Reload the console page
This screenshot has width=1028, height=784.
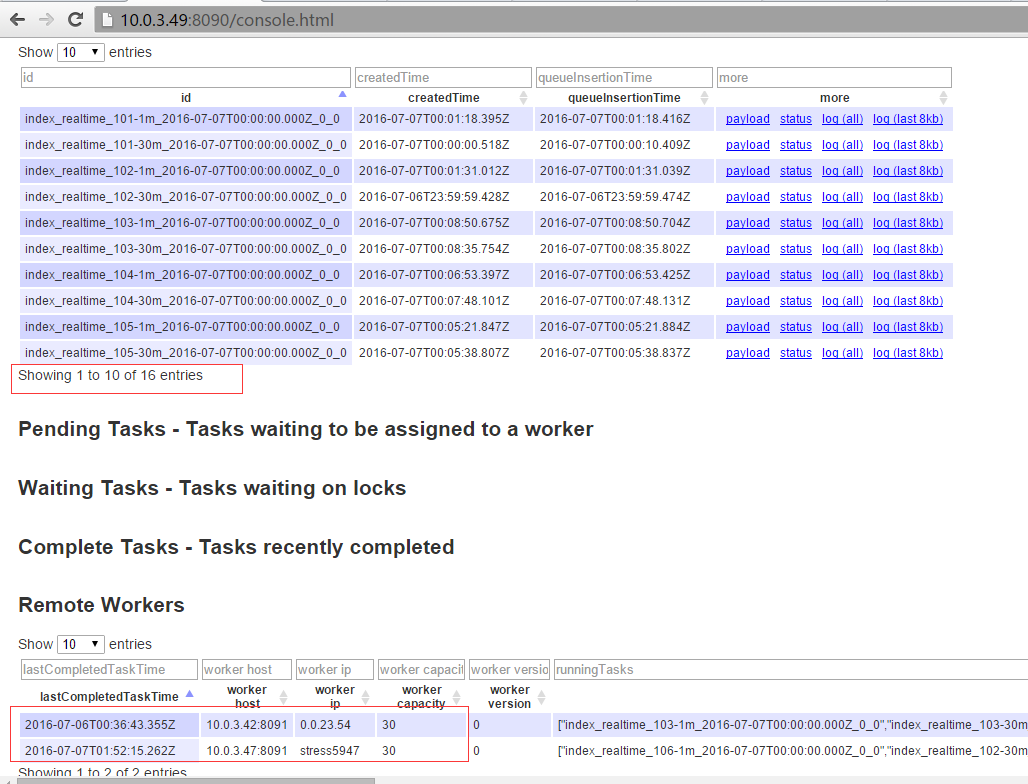tap(76, 20)
